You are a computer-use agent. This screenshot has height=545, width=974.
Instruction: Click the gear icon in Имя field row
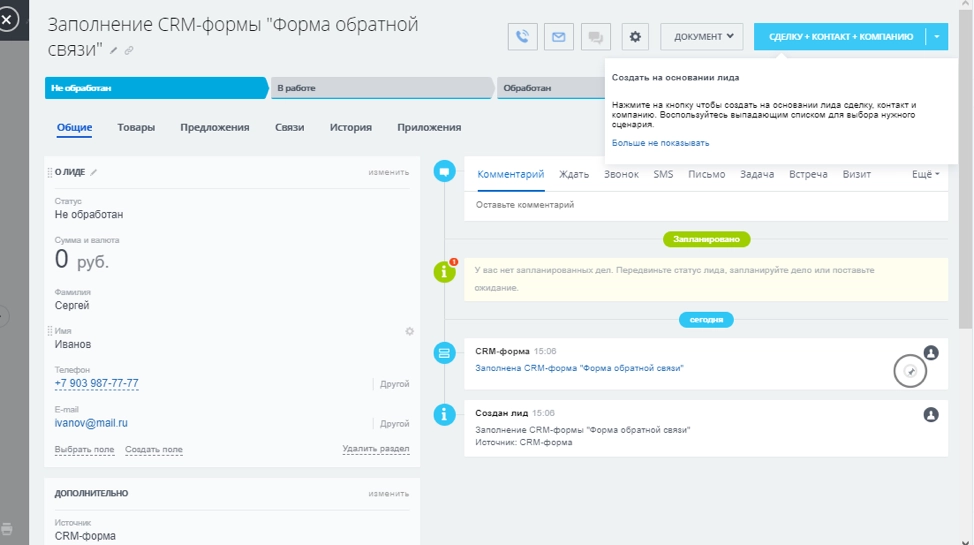tap(409, 331)
